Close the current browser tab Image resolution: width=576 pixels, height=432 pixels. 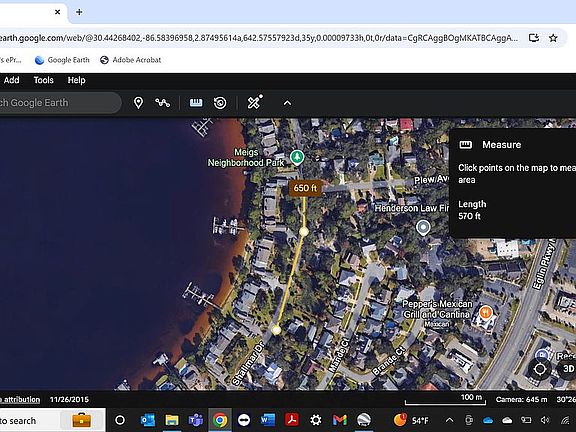58,12
